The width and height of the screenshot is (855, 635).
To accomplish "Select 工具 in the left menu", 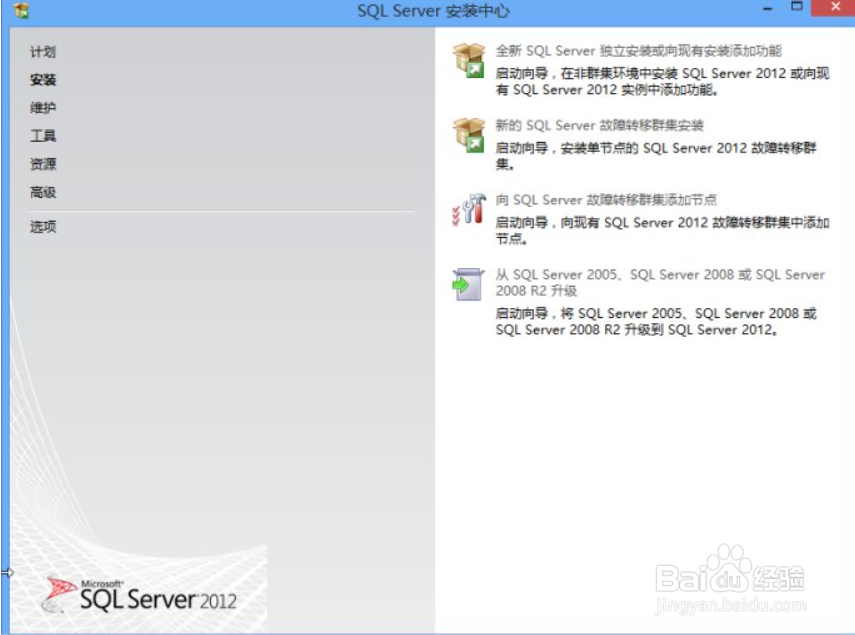I will [43, 136].
